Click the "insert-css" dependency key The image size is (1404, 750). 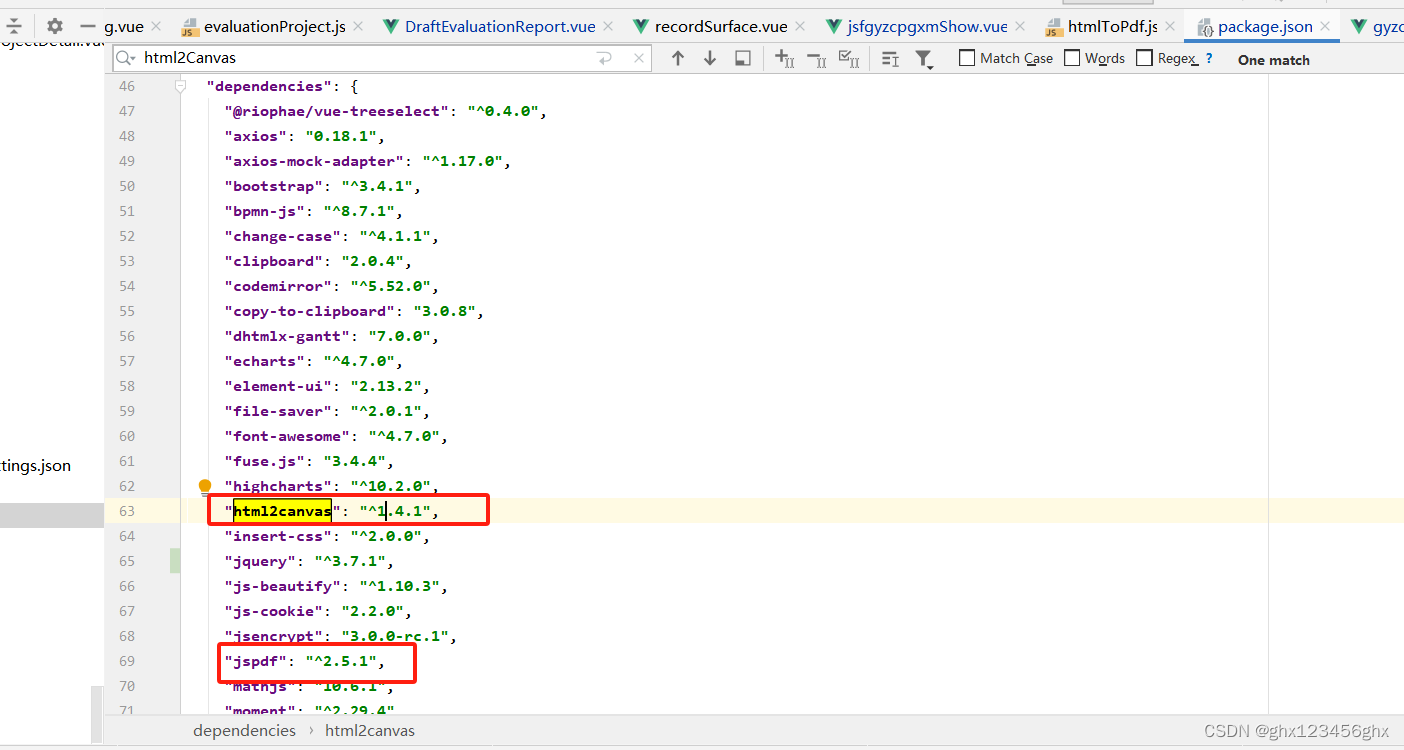pyautogui.click(x=278, y=536)
